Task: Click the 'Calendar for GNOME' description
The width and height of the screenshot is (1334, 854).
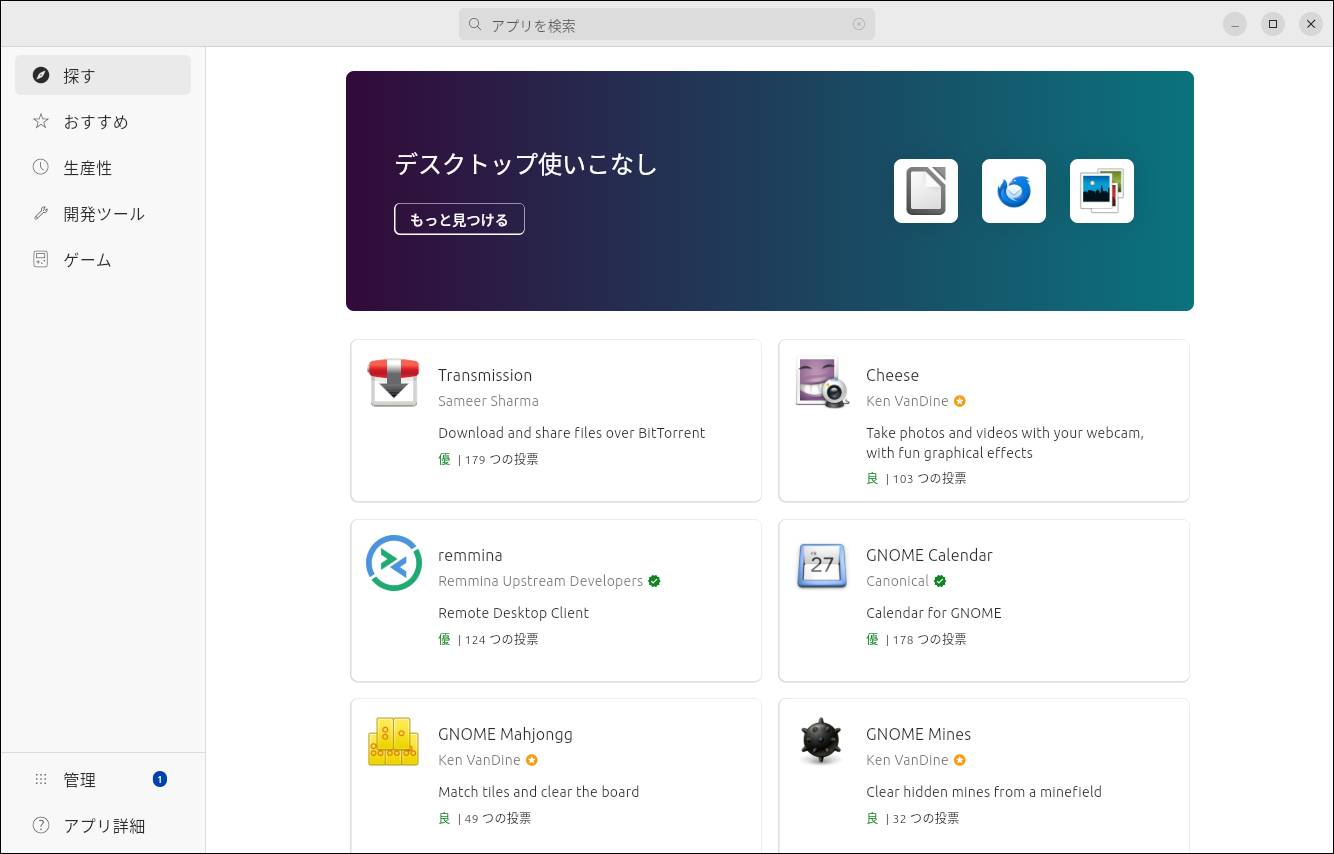Action: tap(934, 613)
